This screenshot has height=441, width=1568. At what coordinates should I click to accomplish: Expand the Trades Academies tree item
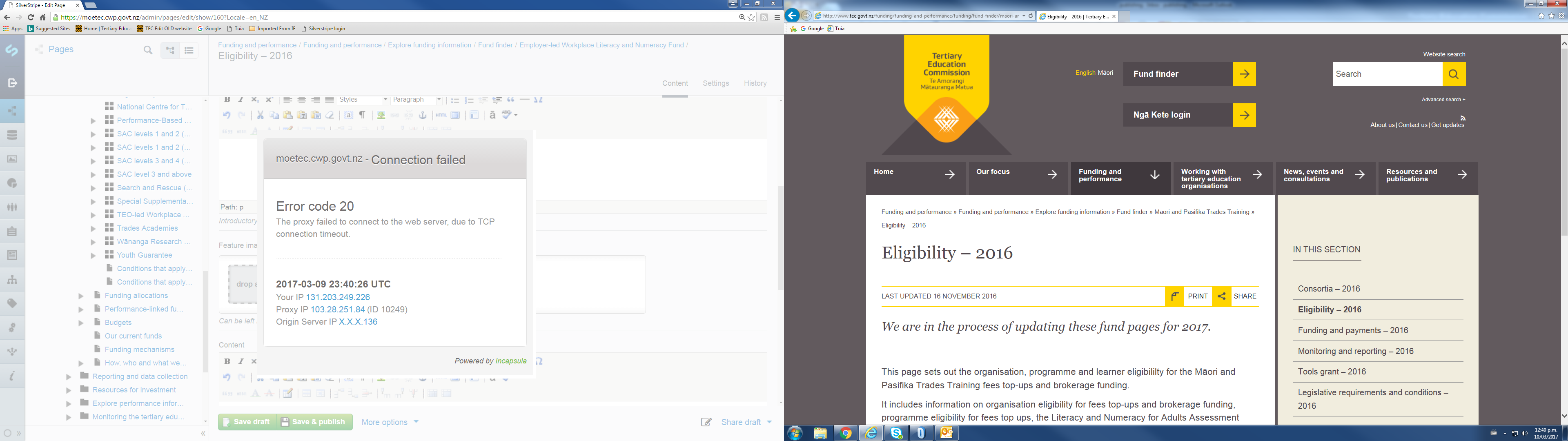click(x=93, y=228)
